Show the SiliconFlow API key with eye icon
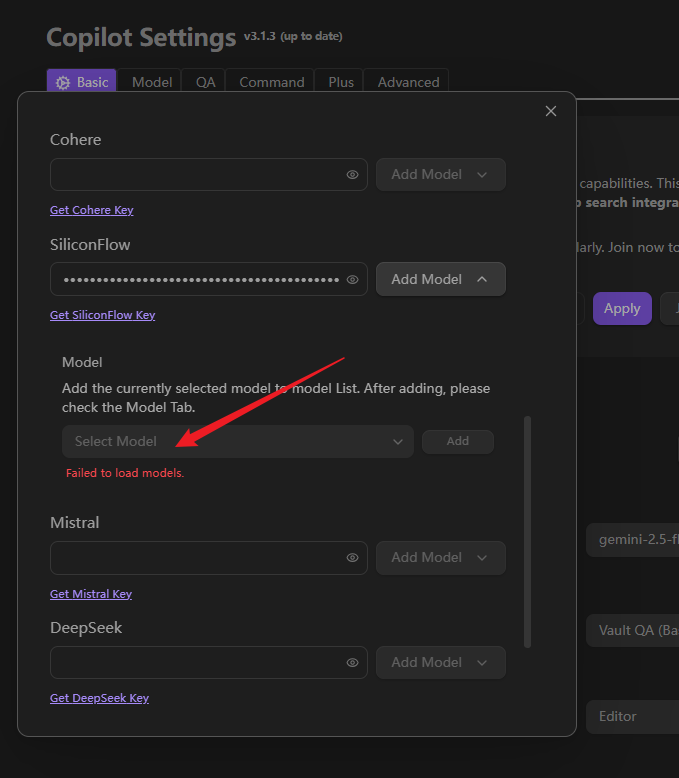679x778 pixels. click(x=353, y=279)
